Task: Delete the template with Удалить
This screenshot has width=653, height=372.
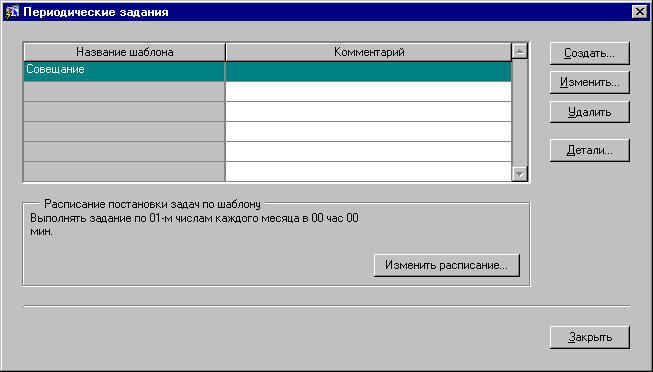Action: (589, 112)
